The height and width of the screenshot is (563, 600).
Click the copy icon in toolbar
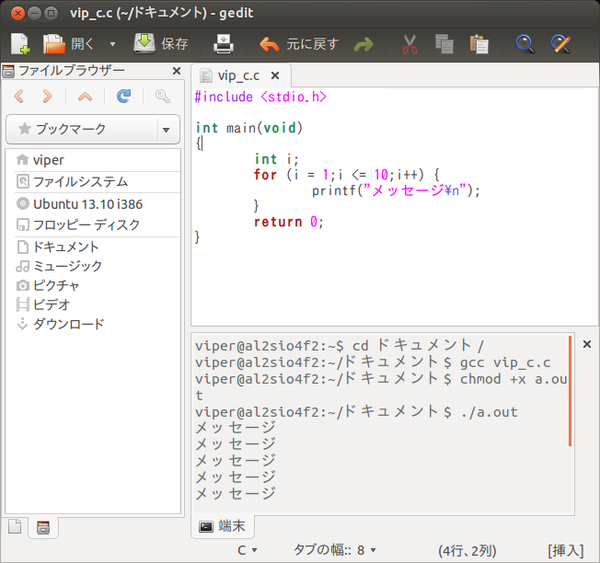(444, 44)
